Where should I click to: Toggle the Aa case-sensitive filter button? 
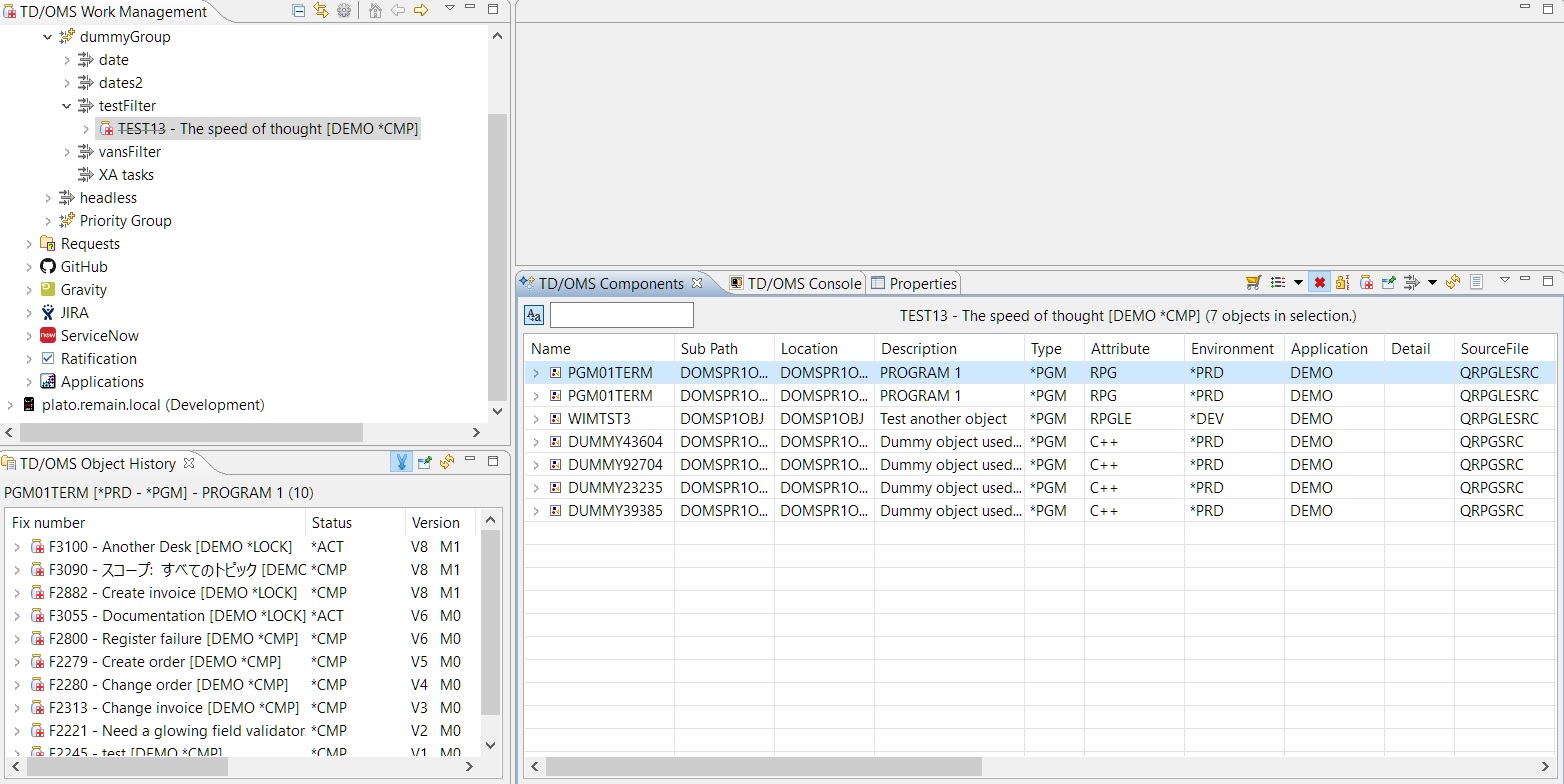tap(534, 316)
